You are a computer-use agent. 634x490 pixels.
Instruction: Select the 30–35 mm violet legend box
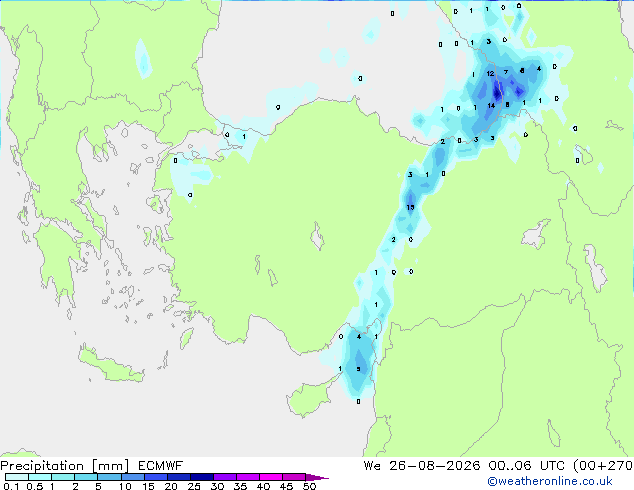(x=224, y=477)
